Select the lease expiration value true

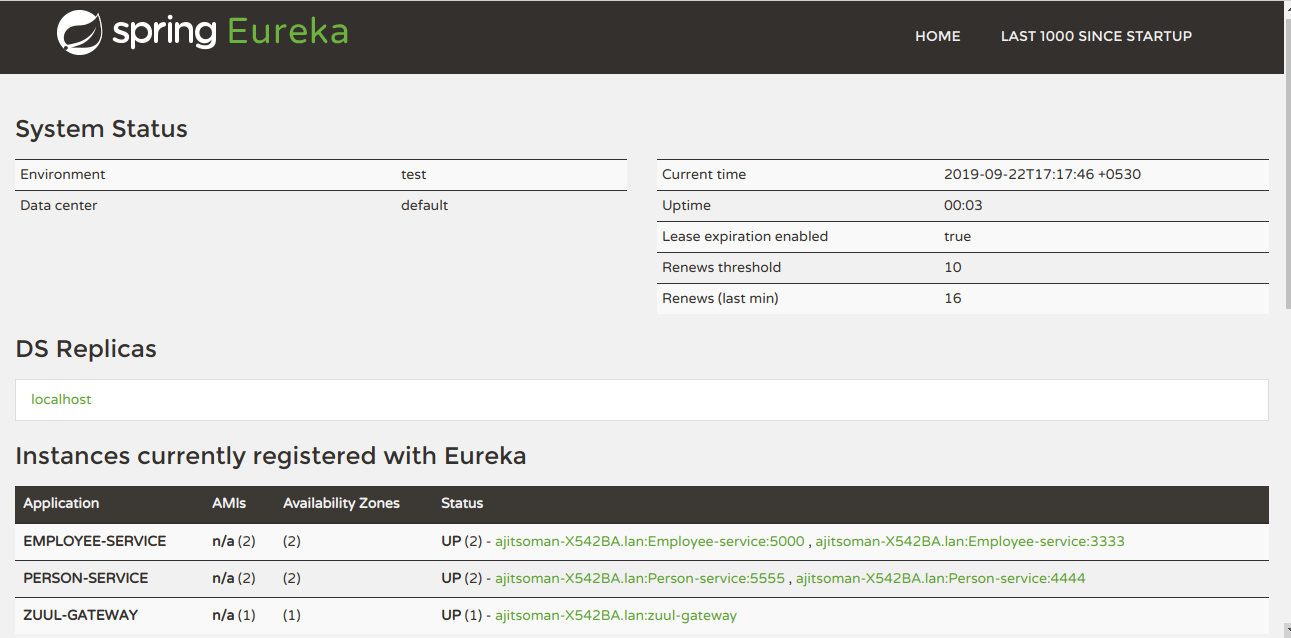pyautogui.click(x=957, y=236)
